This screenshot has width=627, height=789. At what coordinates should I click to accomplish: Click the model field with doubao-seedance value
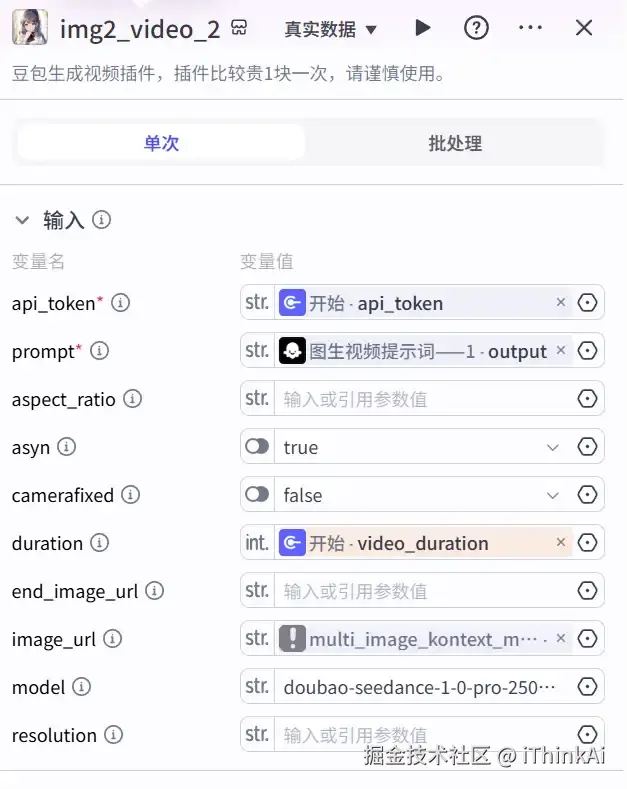[x=420, y=687]
